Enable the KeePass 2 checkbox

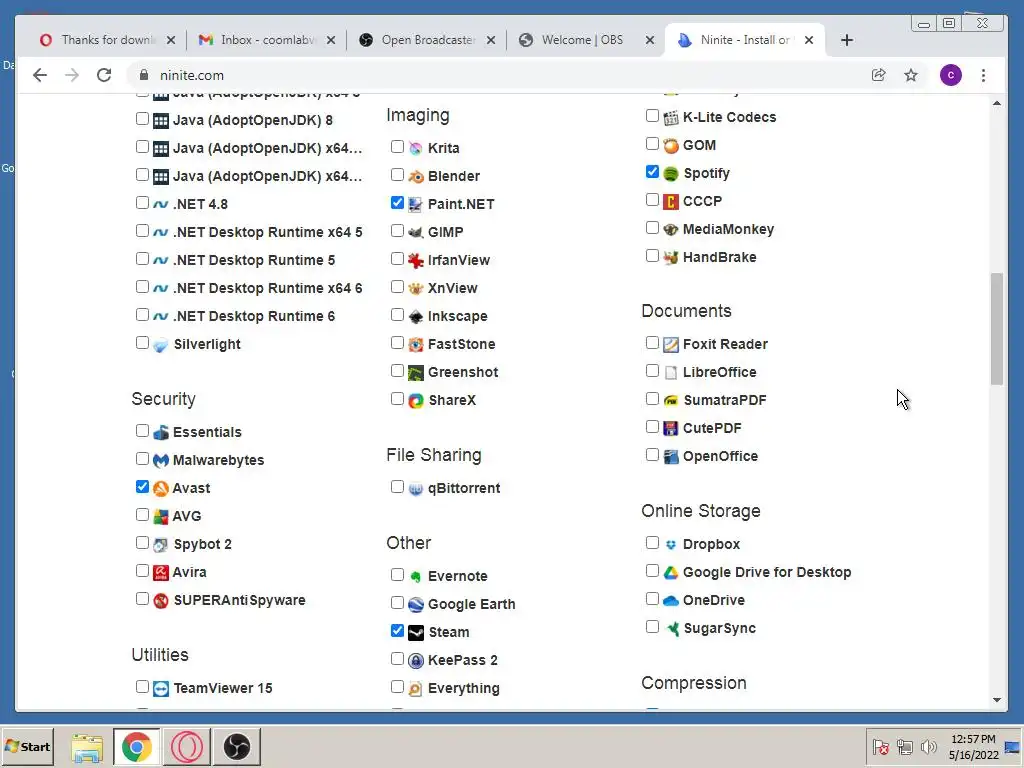397,659
